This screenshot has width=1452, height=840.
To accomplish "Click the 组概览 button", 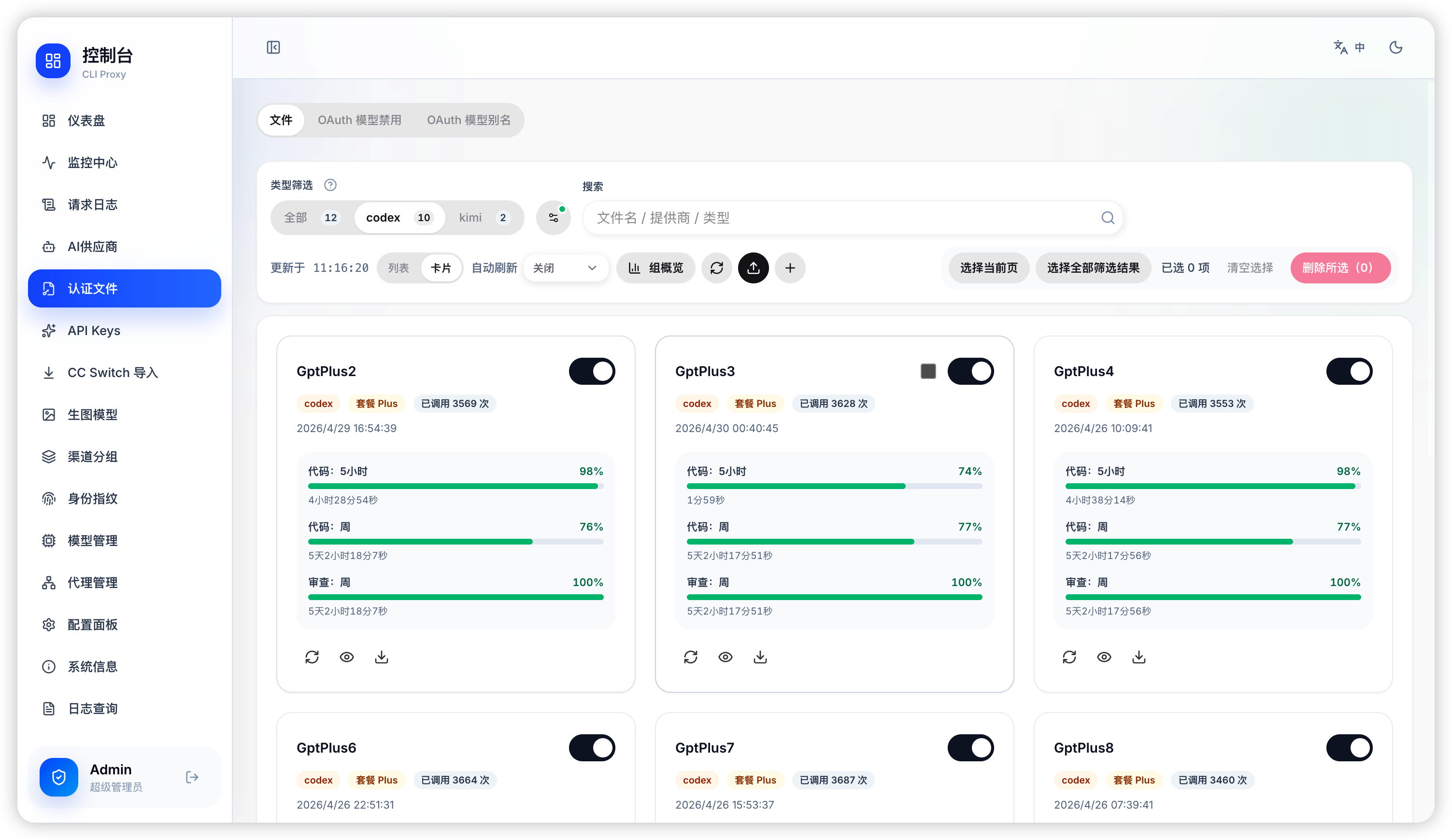I will [655, 268].
